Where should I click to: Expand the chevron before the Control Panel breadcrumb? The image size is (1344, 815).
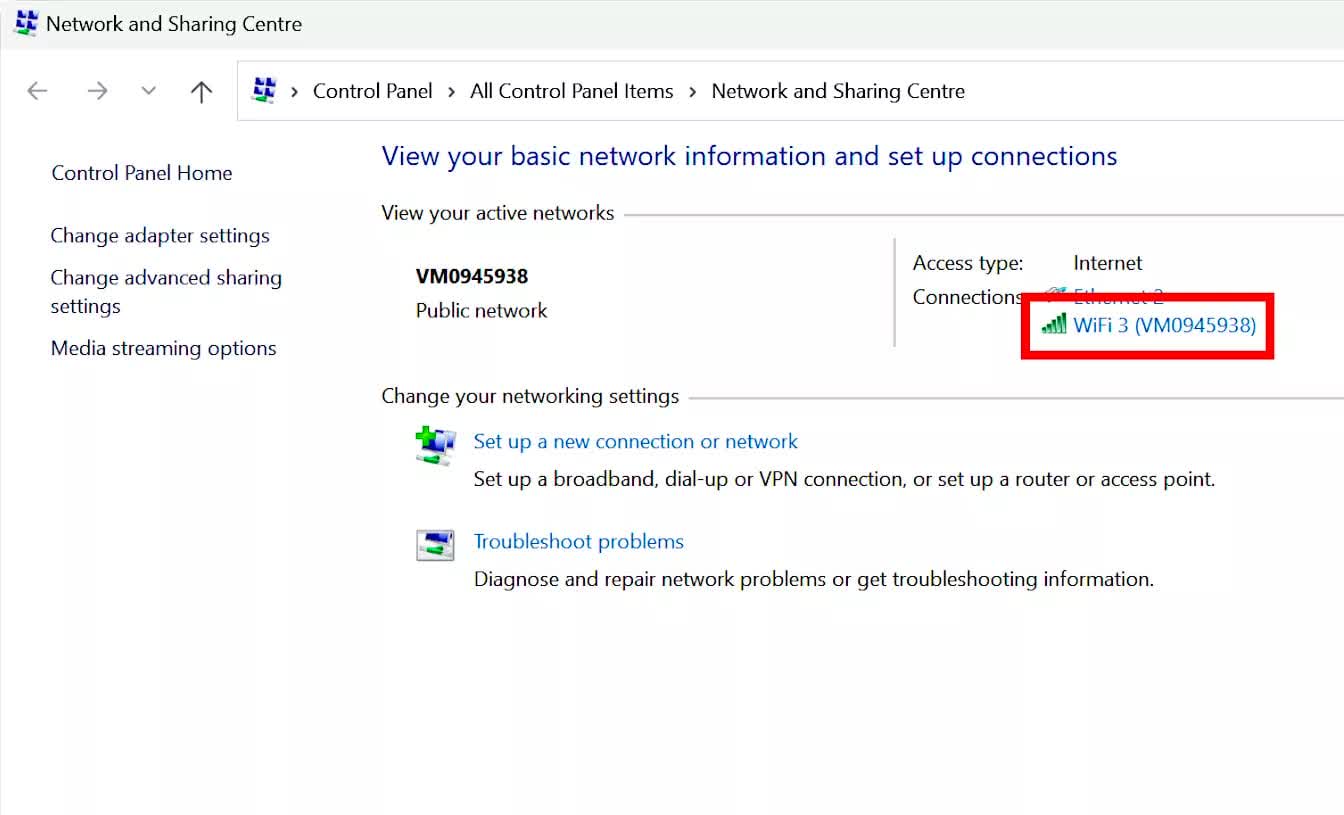click(295, 92)
